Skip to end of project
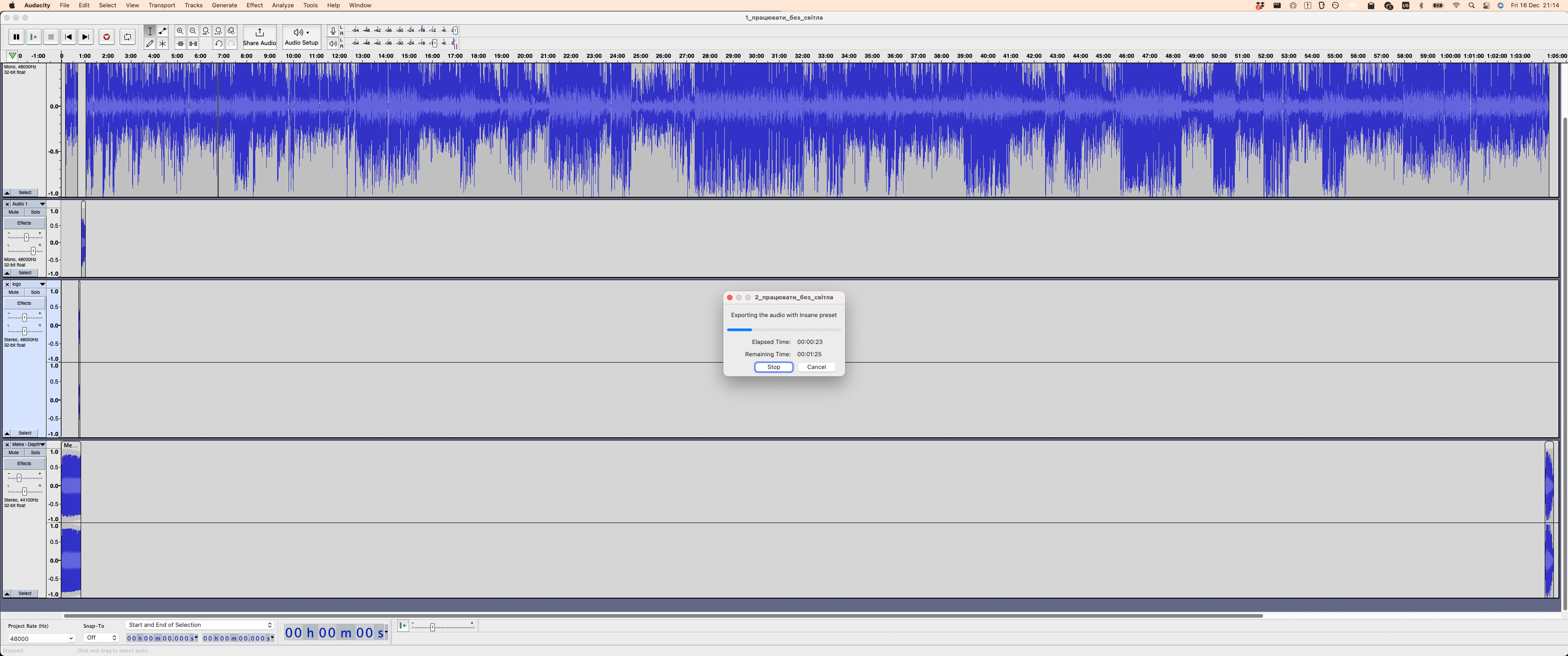 tap(86, 37)
